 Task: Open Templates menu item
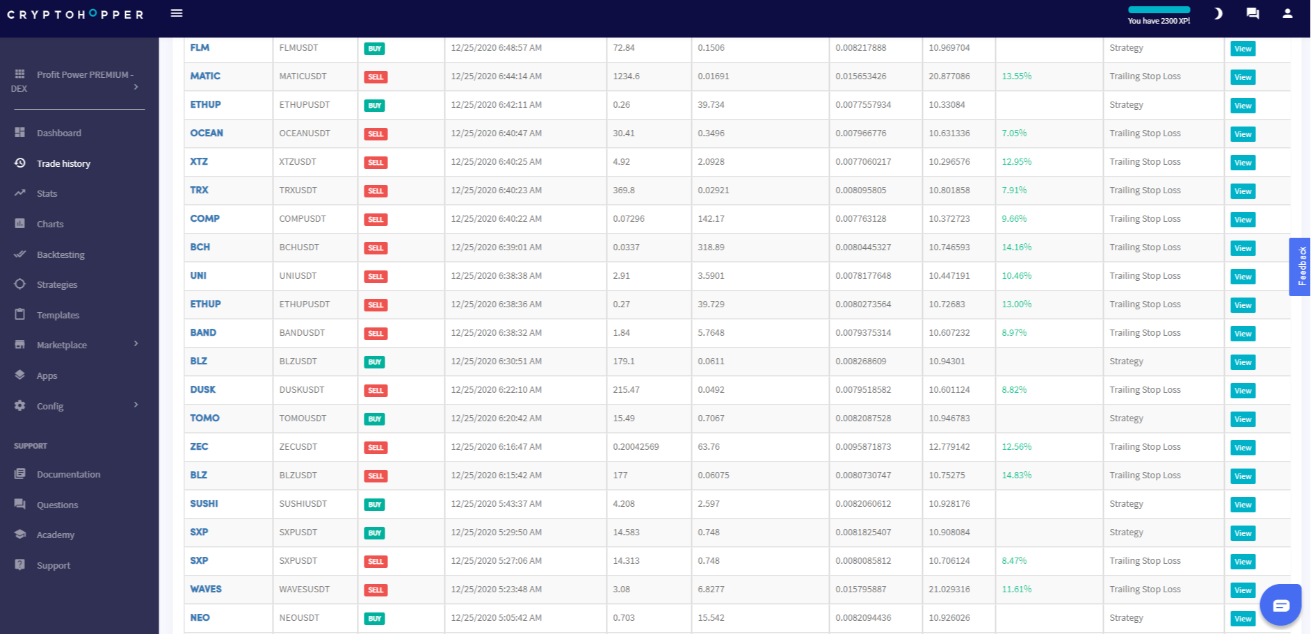58,315
